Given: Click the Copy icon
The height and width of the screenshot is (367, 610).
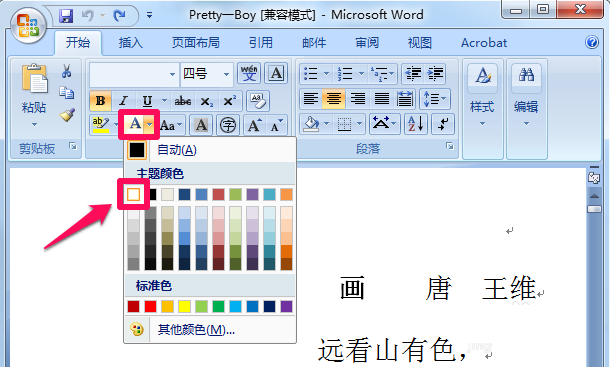Looking at the screenshot, I should 67,93.
